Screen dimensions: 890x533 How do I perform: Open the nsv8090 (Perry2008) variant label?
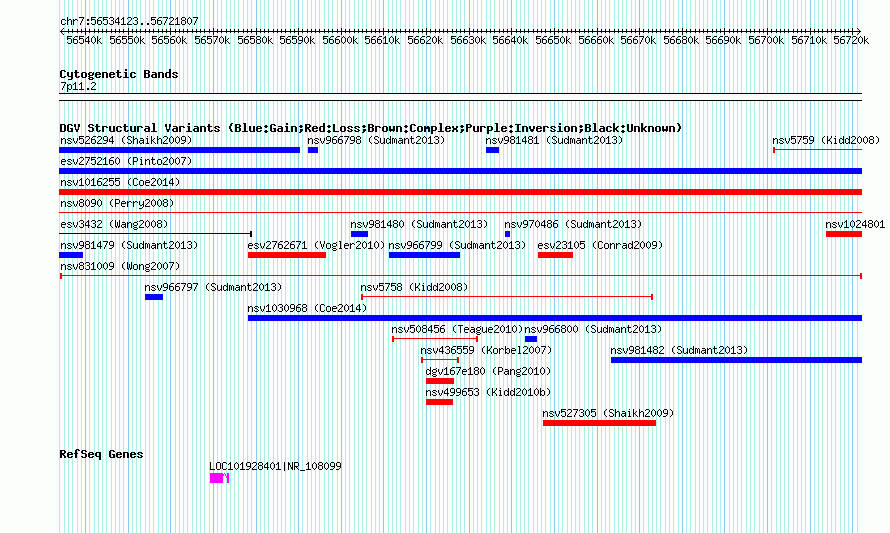tap(117, 203)
